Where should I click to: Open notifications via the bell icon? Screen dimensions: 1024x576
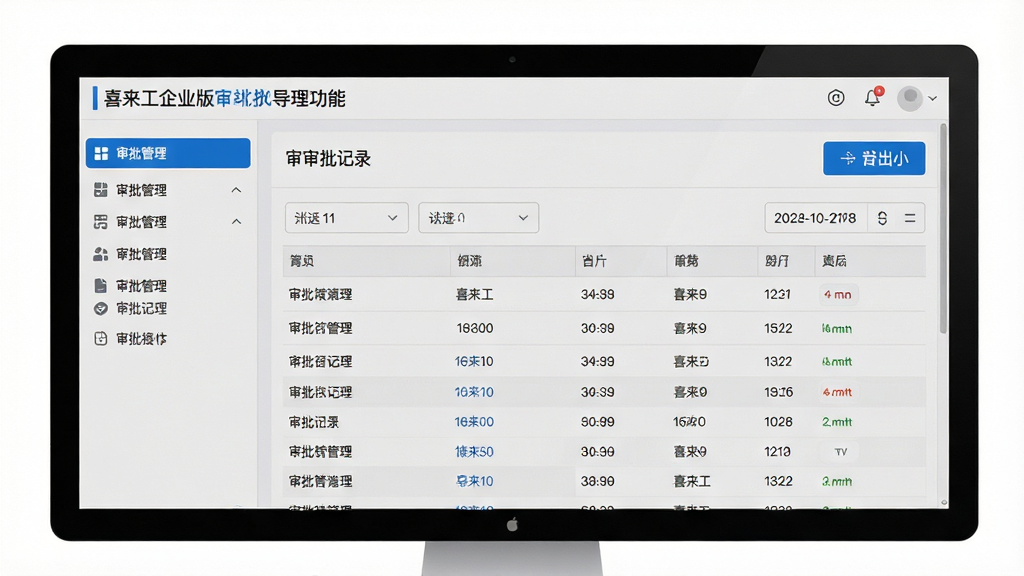pyautogui.click(x=872, y=97)
